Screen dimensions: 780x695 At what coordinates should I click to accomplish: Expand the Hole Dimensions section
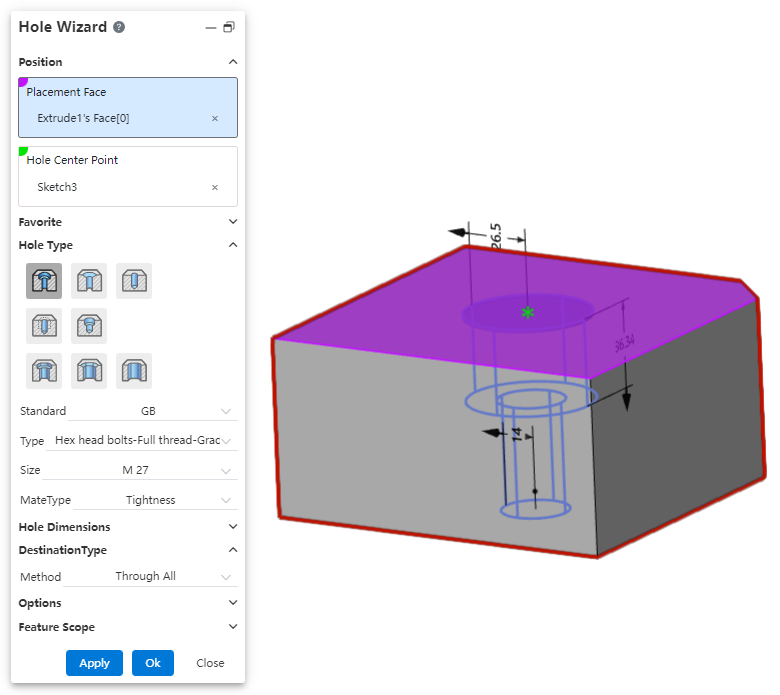[232, 527]
